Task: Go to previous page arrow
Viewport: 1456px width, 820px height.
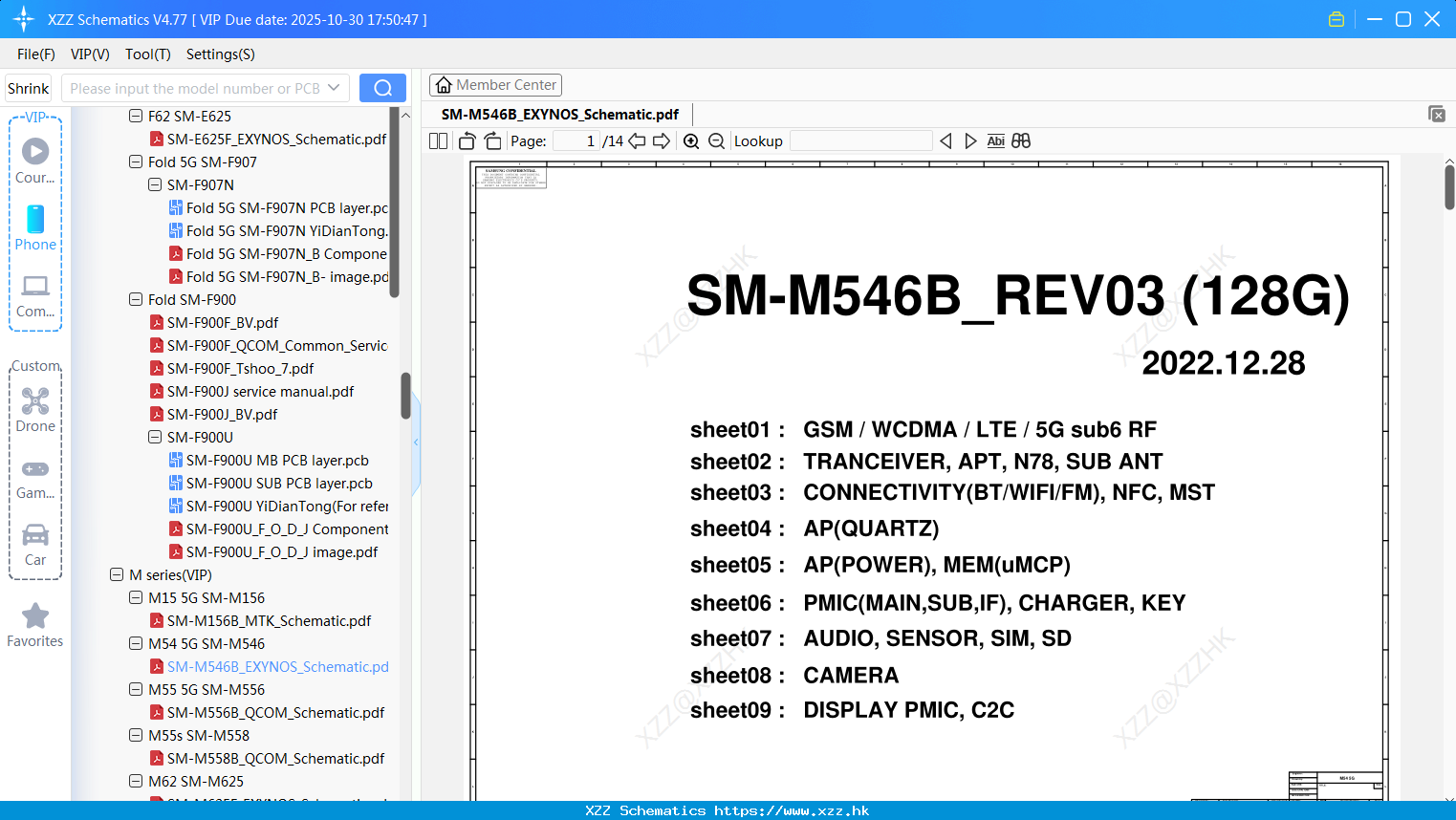Action: point(637,141)
